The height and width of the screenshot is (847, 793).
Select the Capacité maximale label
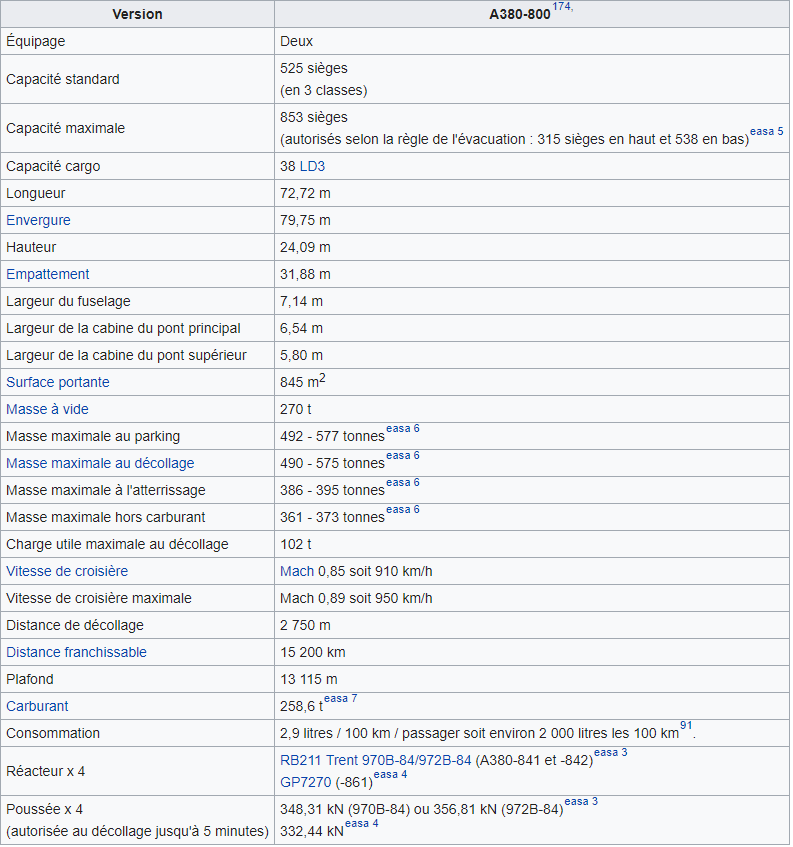(x=65, y=128)
